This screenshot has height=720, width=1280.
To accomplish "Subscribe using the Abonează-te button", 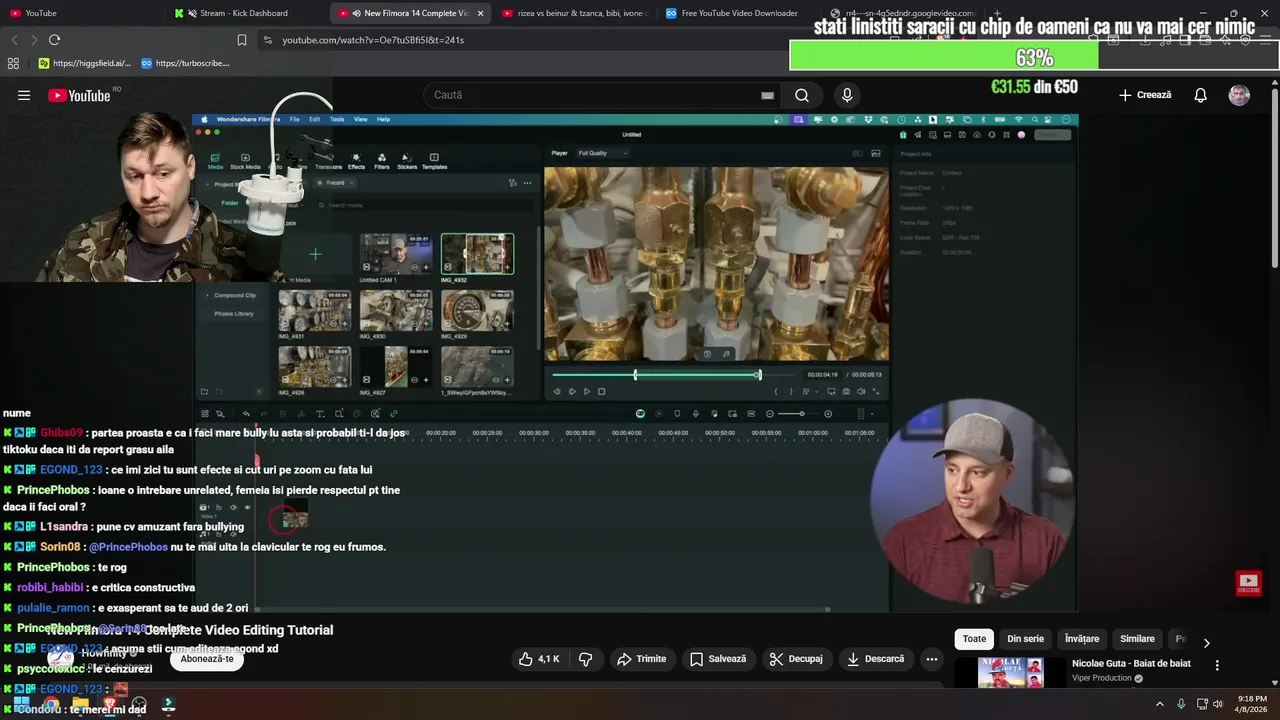I will click(207, 659).
